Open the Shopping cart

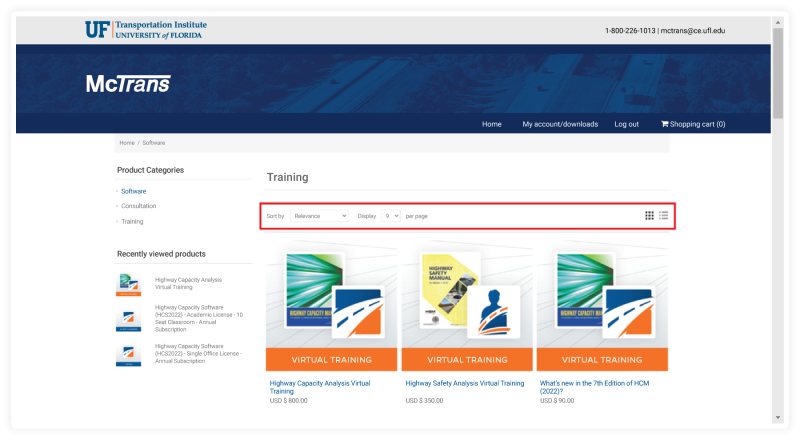tap(693, 124)
